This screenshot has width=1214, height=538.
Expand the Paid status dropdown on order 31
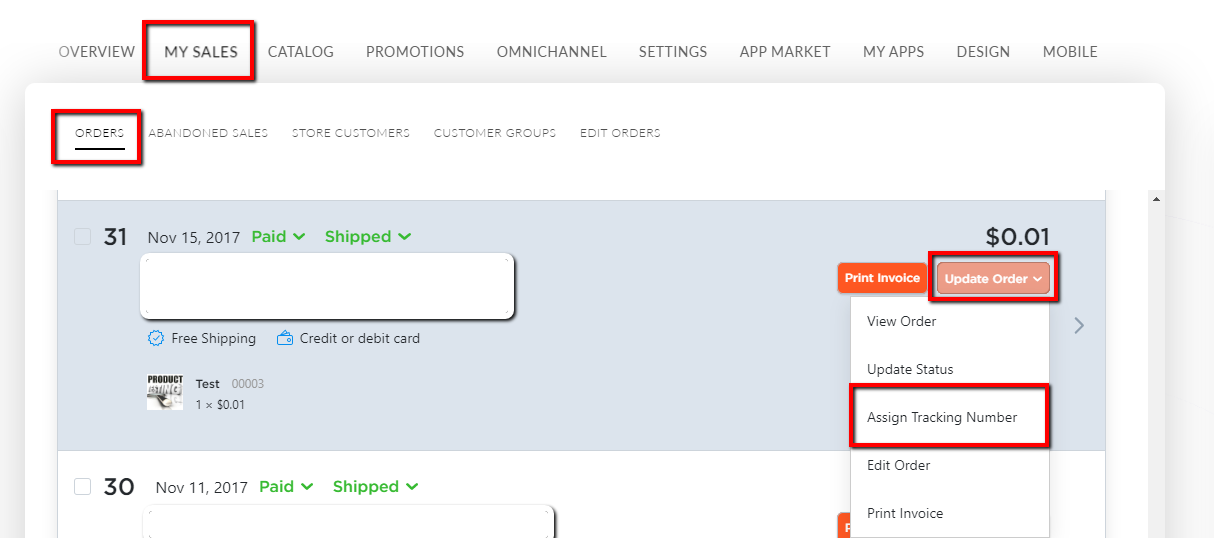pyautogui.click(x=278, y=237)
